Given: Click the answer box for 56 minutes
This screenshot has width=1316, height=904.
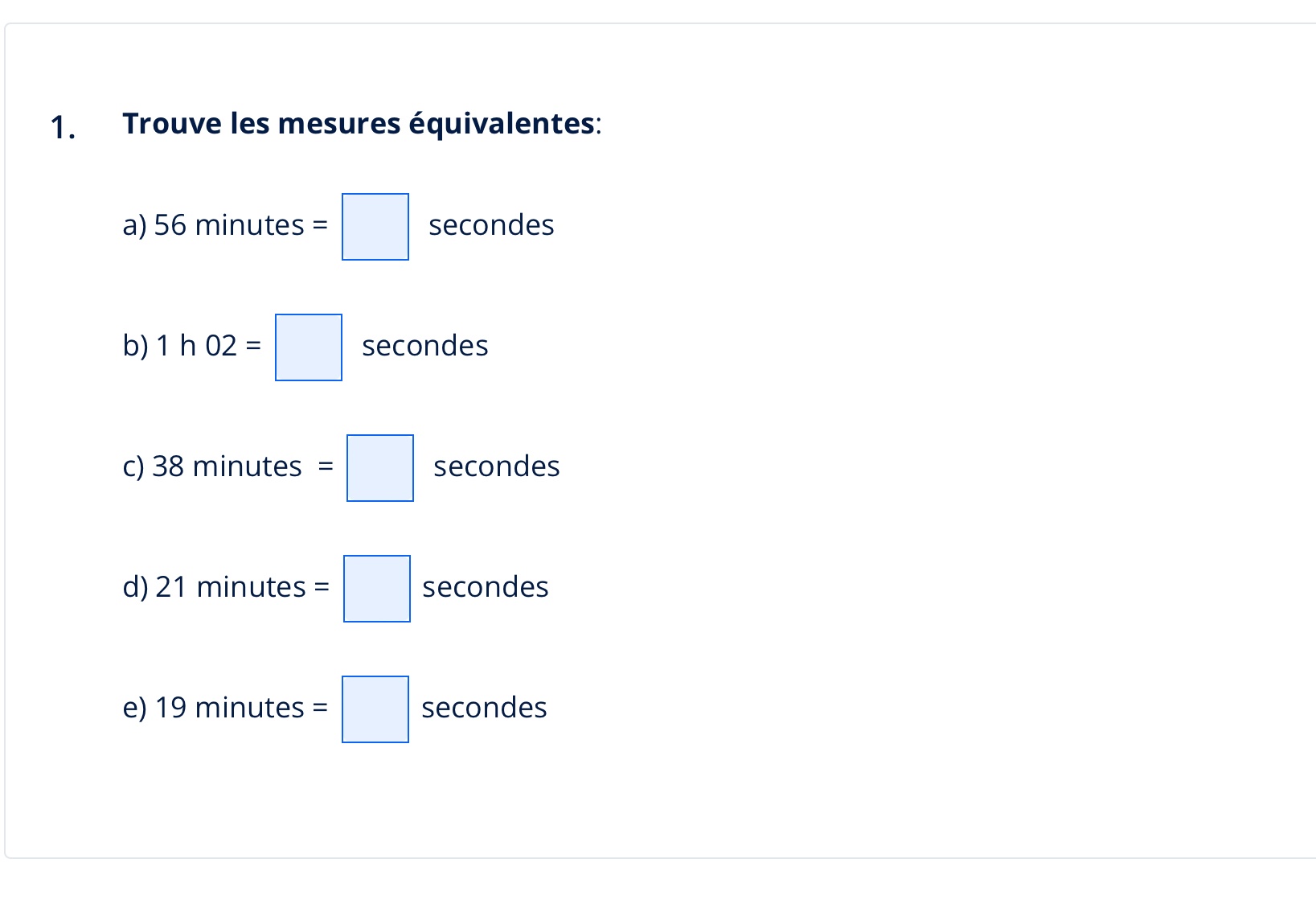Looking at the screenshot, I should pos(375,227).
